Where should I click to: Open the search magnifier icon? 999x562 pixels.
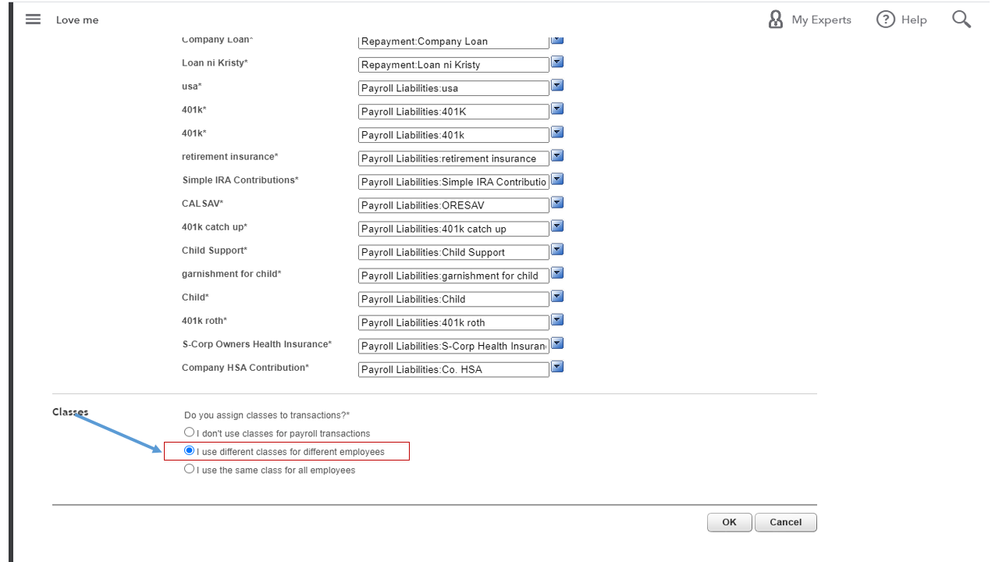coord(961,19)
